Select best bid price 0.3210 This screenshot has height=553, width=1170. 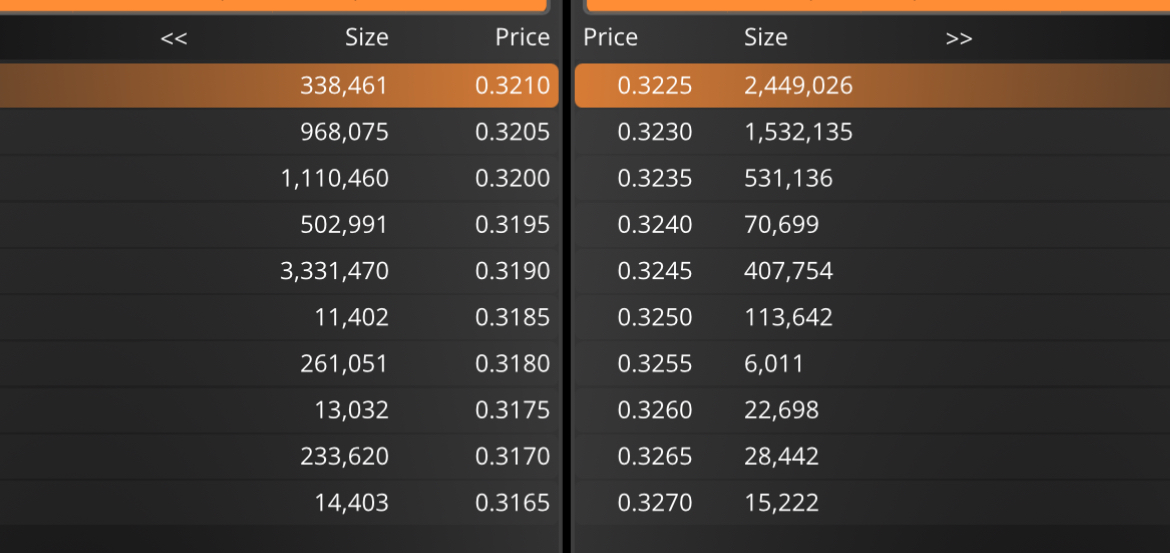click(x=513, y=85)
